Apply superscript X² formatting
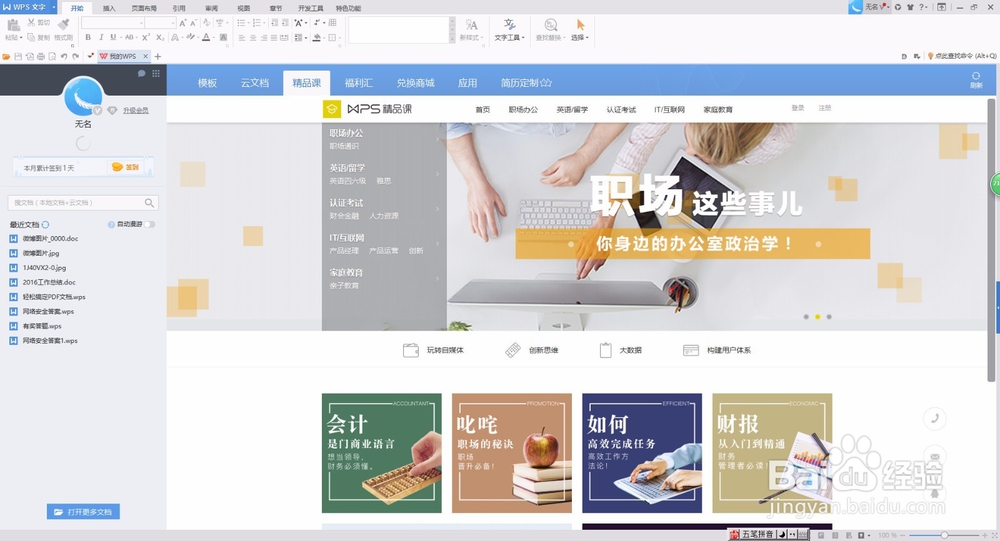Image resolution: width=1000 pixels, height=541 pixels. click(146, 38)
